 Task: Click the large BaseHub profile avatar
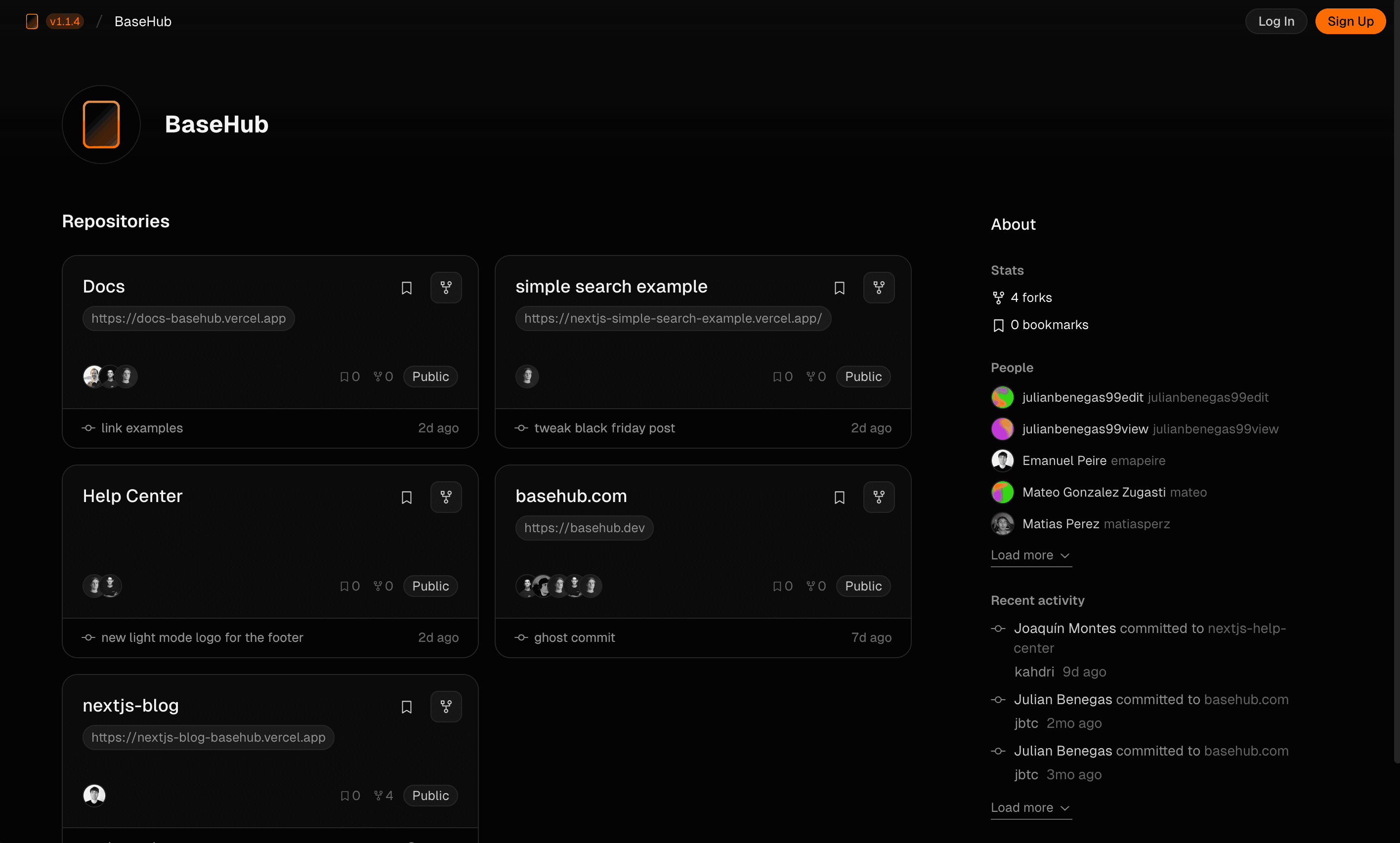pyautogui.click(x=101, y=125)
